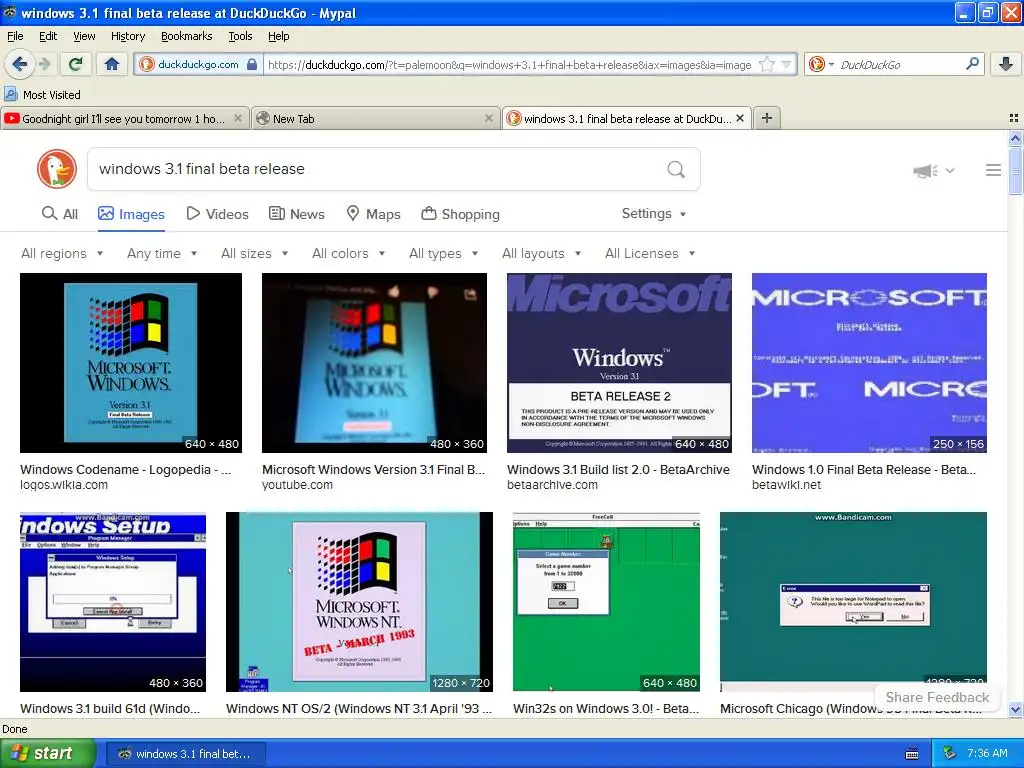This screenshot has height=768, width=1024.
Task: Click the betaarchive.com source link
Action: point(552,485)
